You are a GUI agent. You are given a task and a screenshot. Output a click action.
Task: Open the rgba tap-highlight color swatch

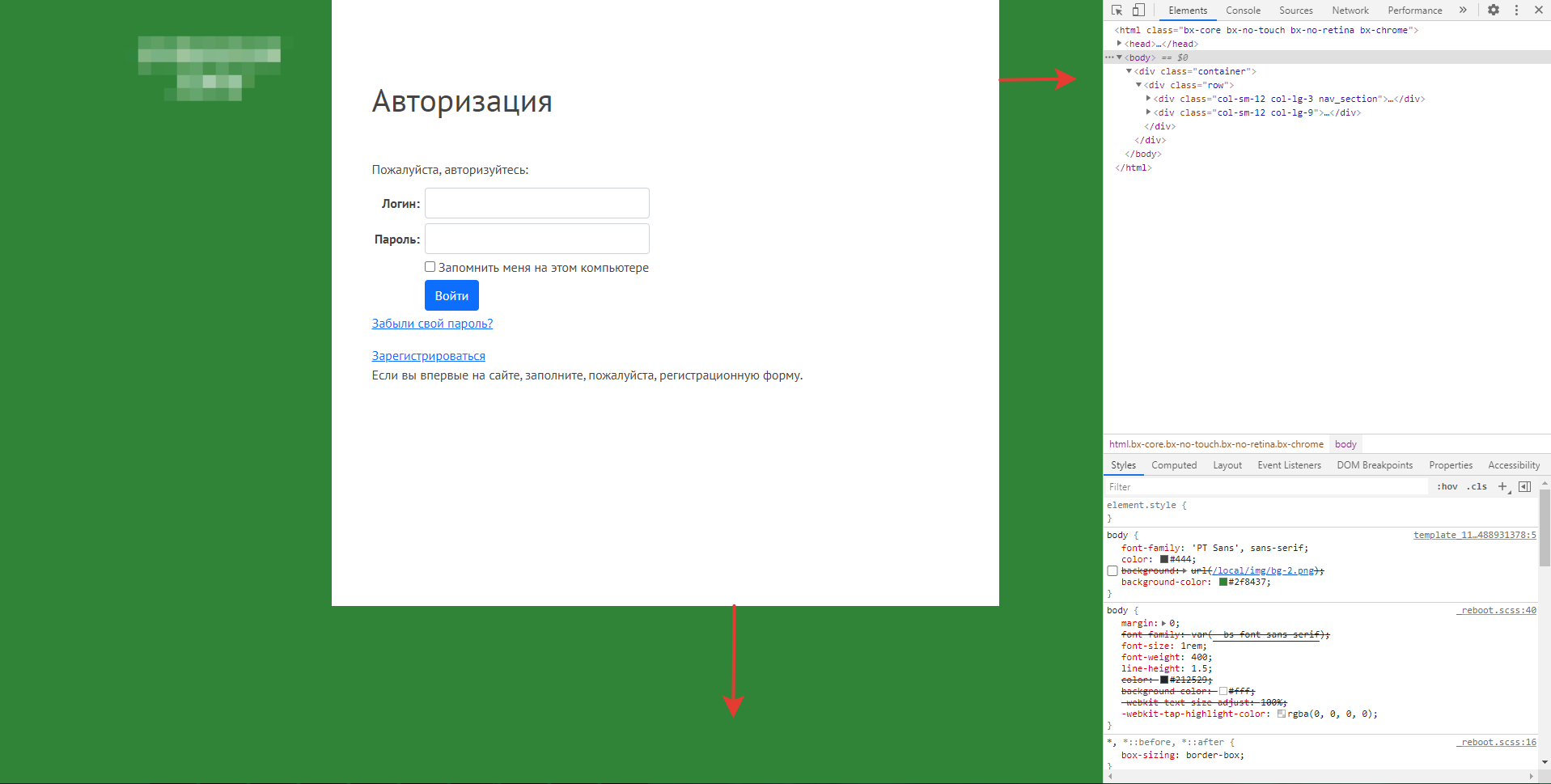(x=1282, y=714)
